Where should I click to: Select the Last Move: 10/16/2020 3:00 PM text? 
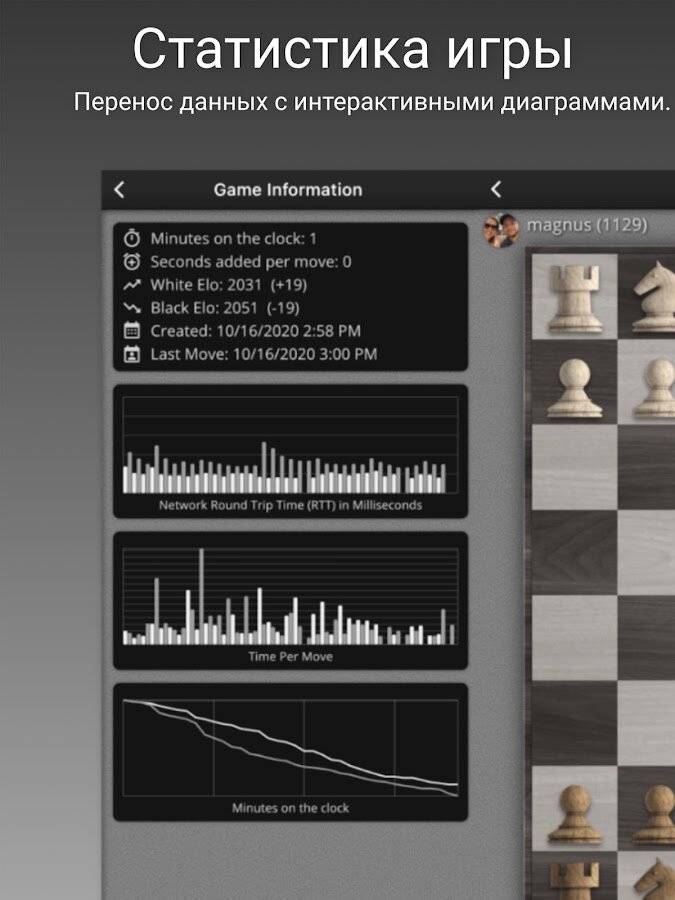tap(264, 354)
